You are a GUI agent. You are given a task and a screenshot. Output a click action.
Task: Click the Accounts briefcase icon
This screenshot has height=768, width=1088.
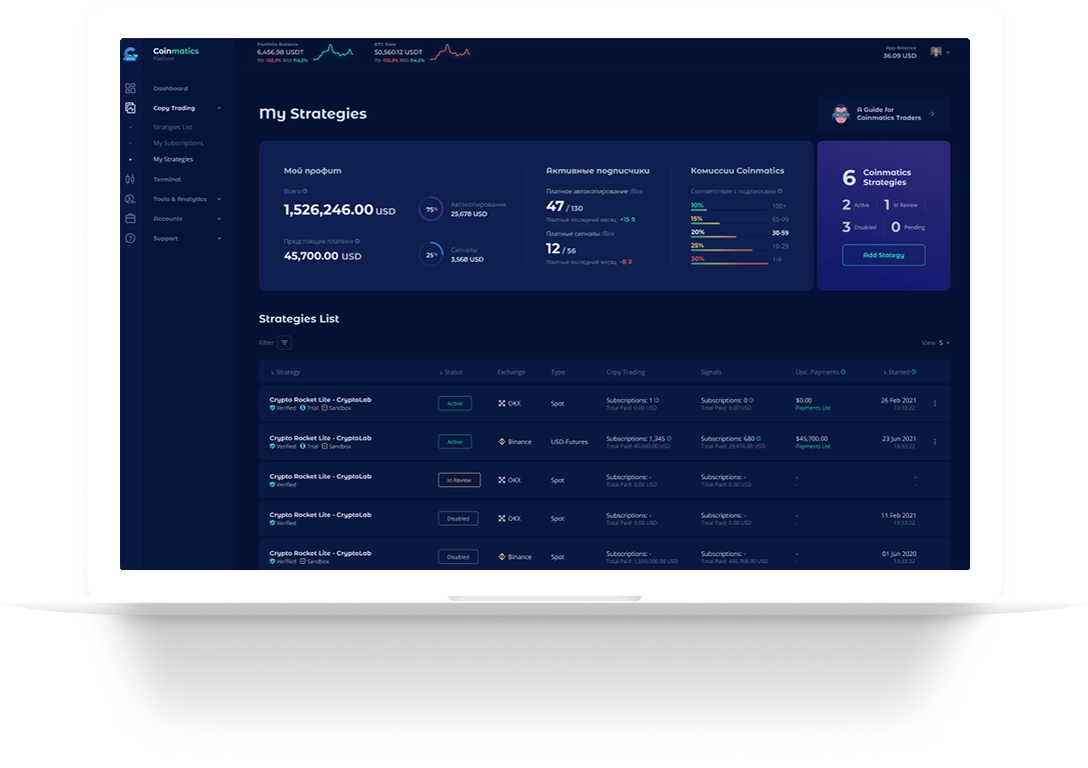pyautogui.click(x=130, y=219)
